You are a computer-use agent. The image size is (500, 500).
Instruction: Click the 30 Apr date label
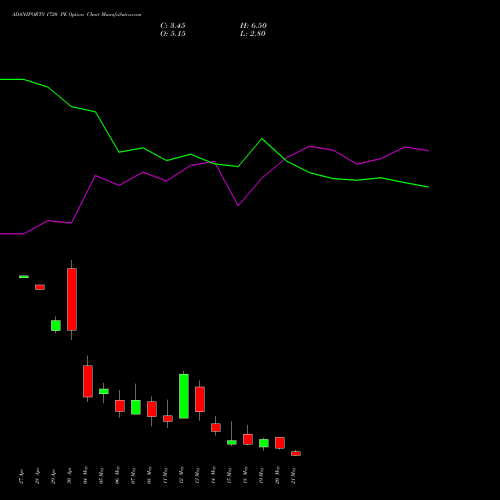click(69, 476)
